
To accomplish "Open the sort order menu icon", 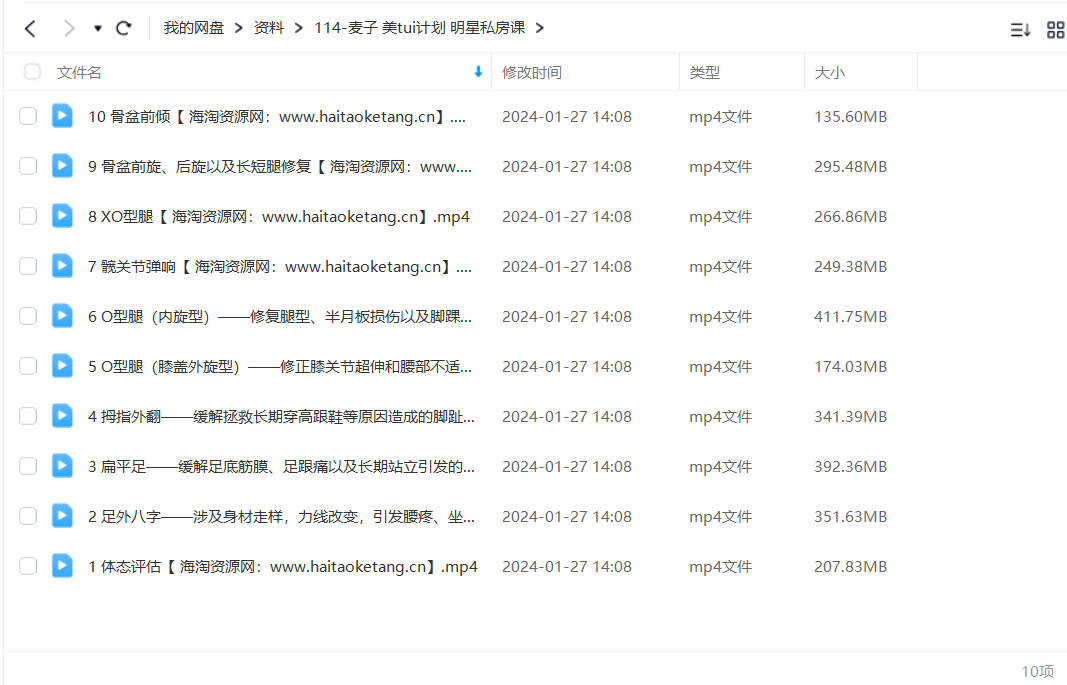I will tap(1020, 30).
